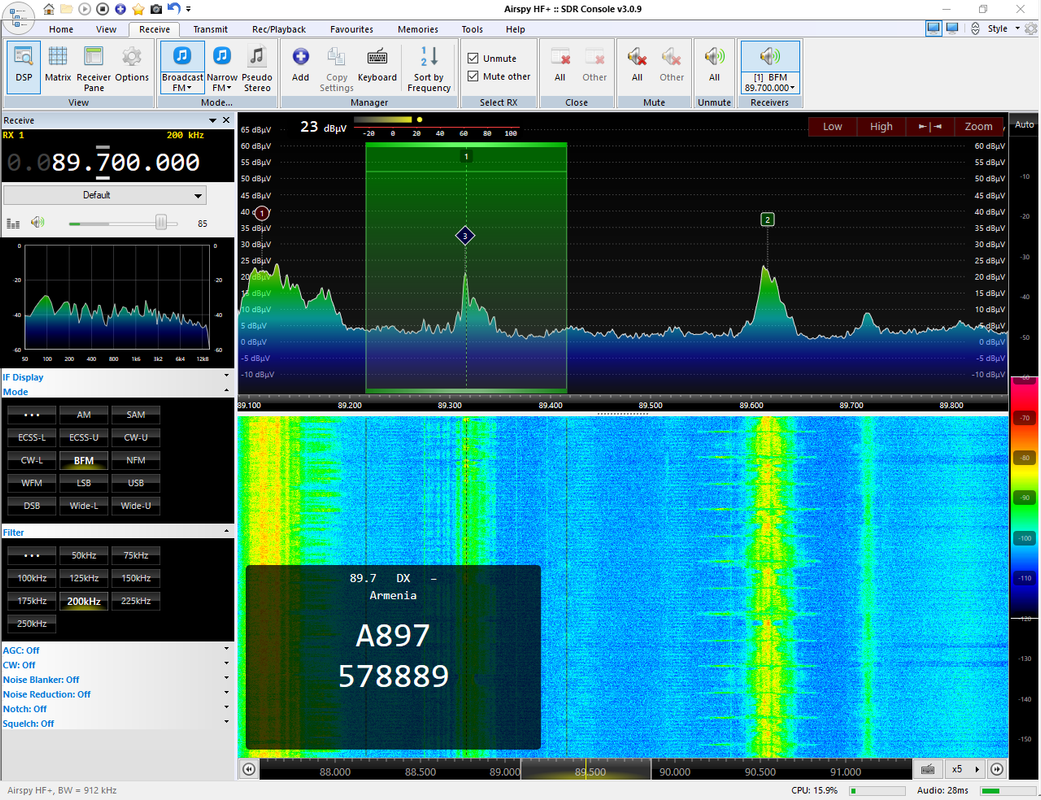Set filter to 150kHz

(x=136, y=578)
